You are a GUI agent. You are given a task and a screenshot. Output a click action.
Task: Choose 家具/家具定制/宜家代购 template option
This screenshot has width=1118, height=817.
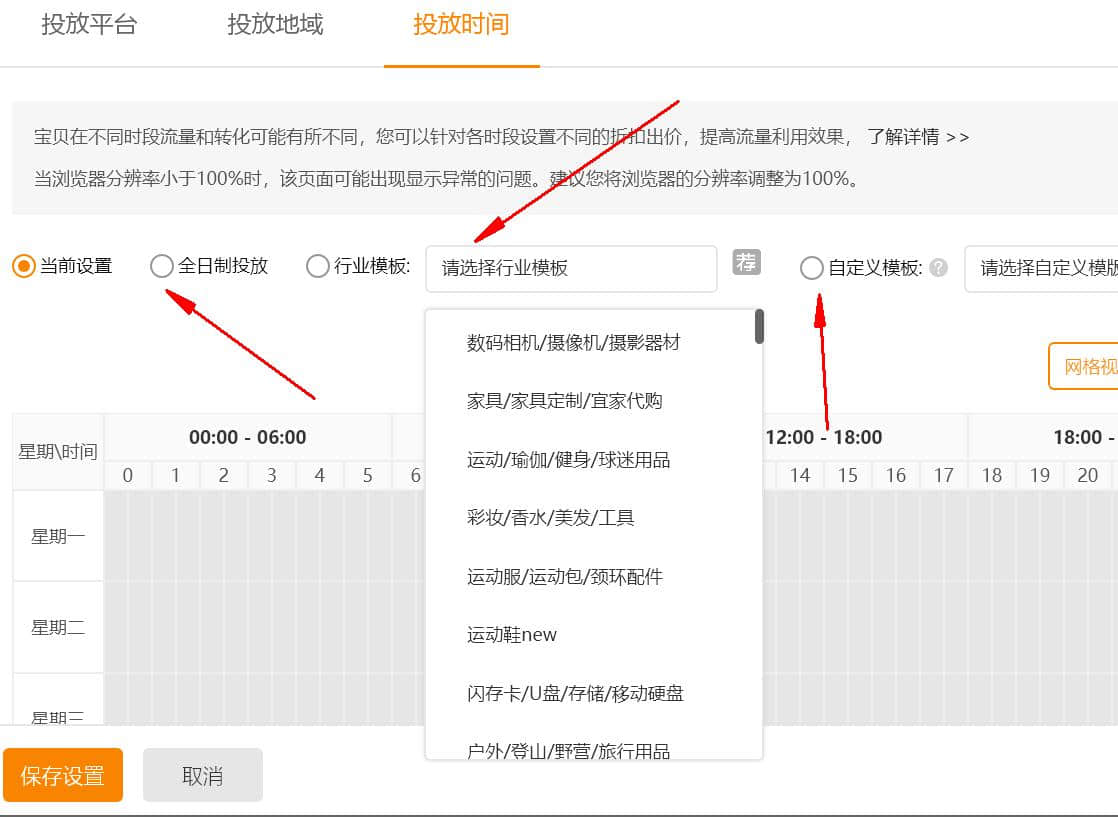(x=564, y=401)
